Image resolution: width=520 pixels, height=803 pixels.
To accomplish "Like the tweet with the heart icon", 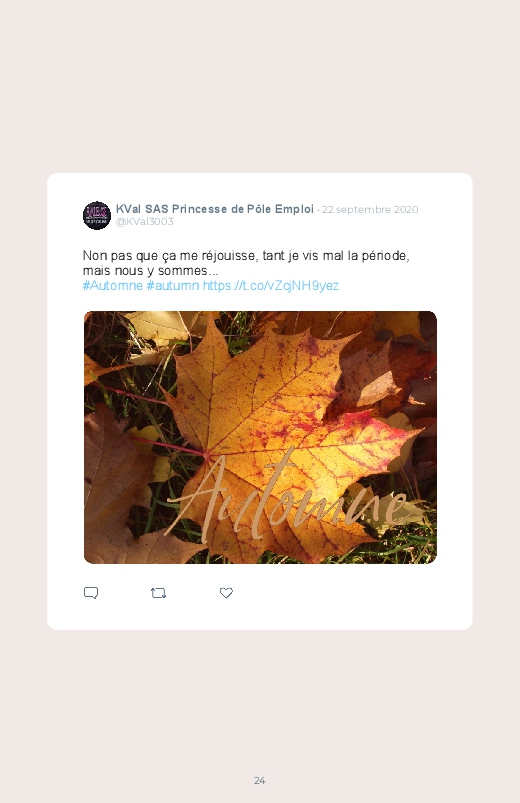I will coord(226,593).
